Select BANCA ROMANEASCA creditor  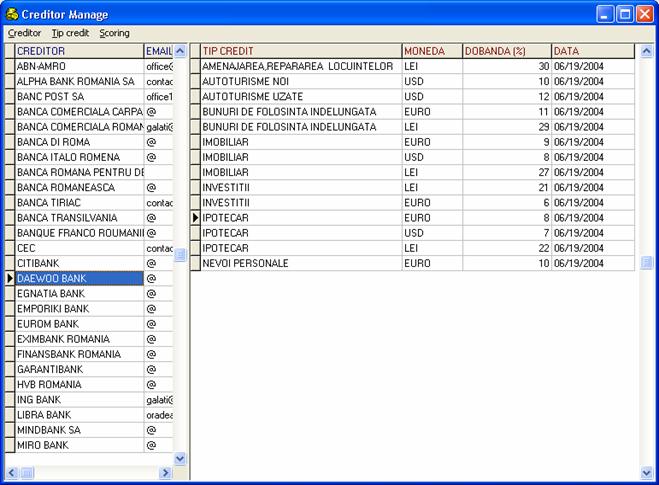pos(79,187)
